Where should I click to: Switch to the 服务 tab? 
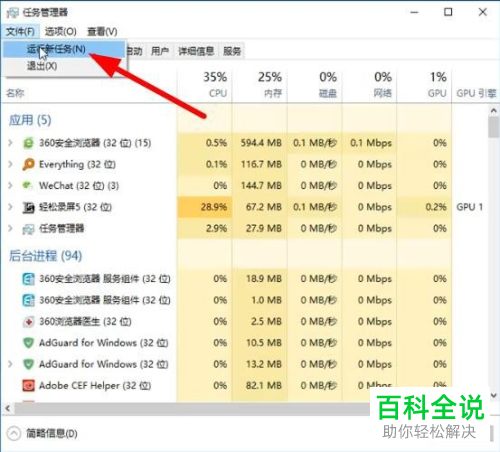point(232,51)
